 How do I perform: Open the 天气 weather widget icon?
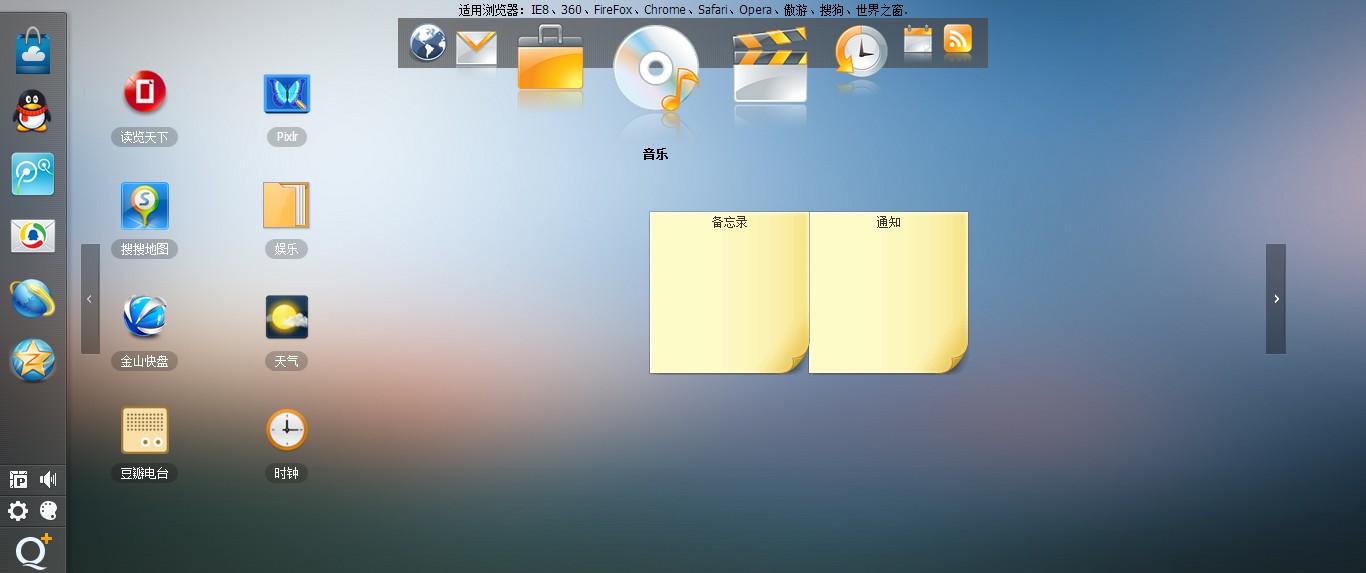(x=287, y=317)
